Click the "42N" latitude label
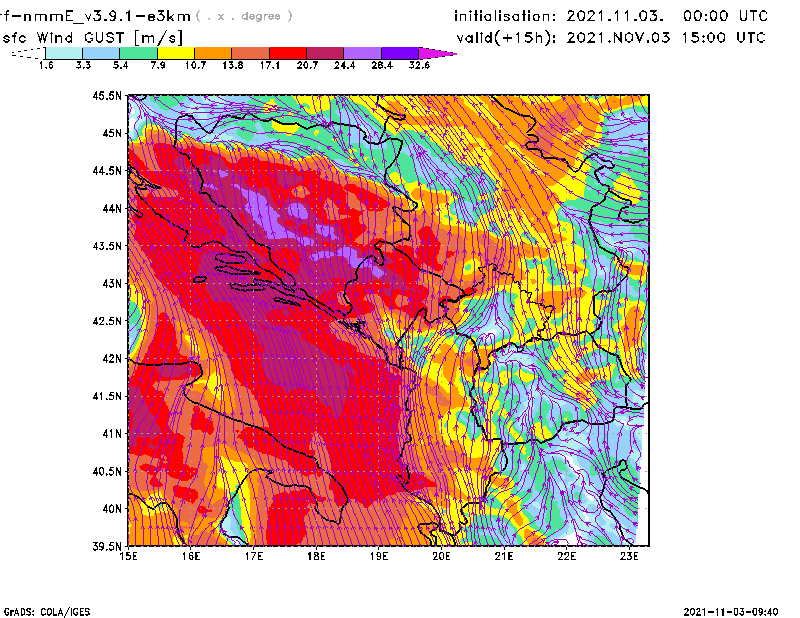This screenshot has width=800, height=618. tap(112, 359)
